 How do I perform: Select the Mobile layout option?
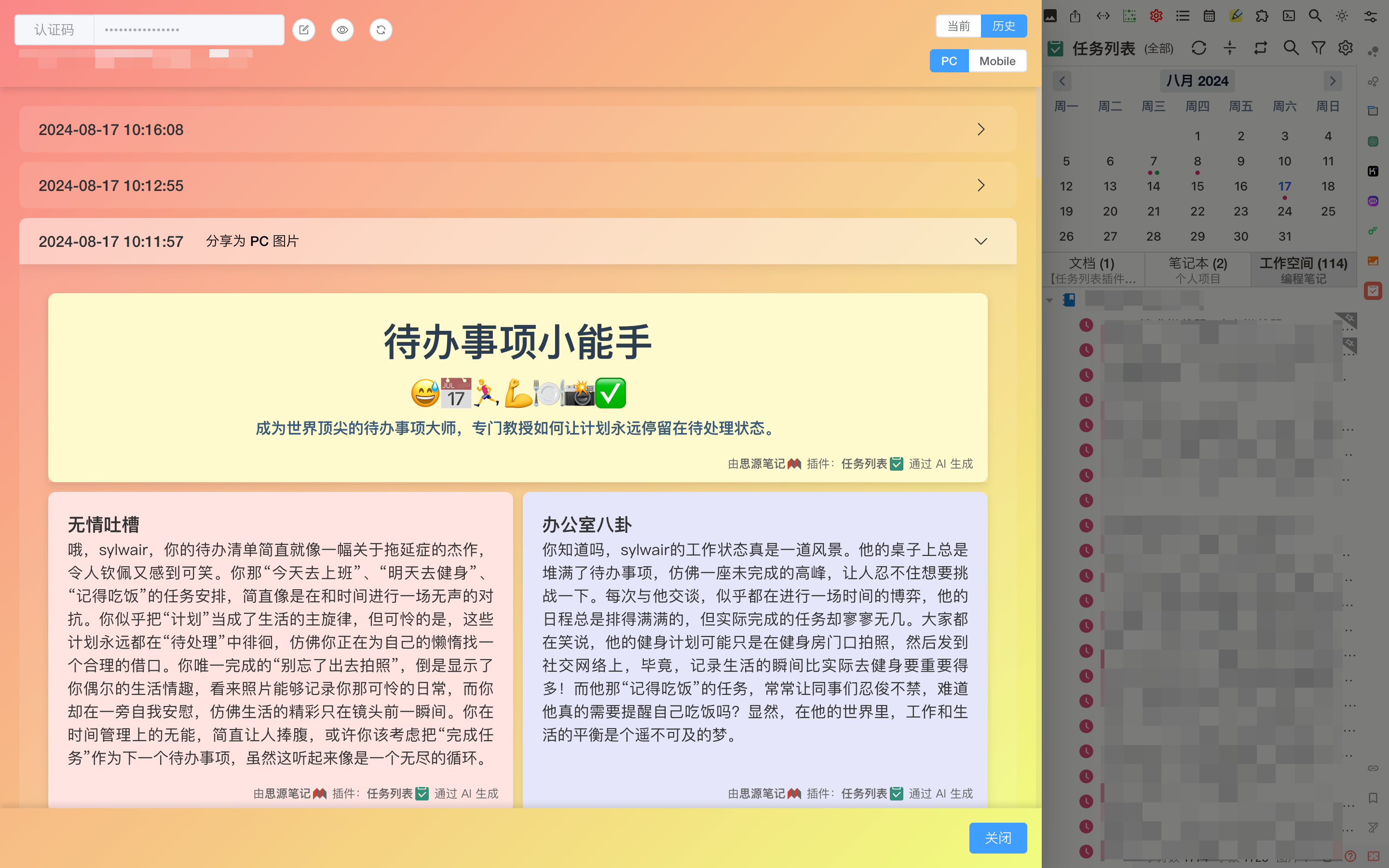tap(996, 61)
